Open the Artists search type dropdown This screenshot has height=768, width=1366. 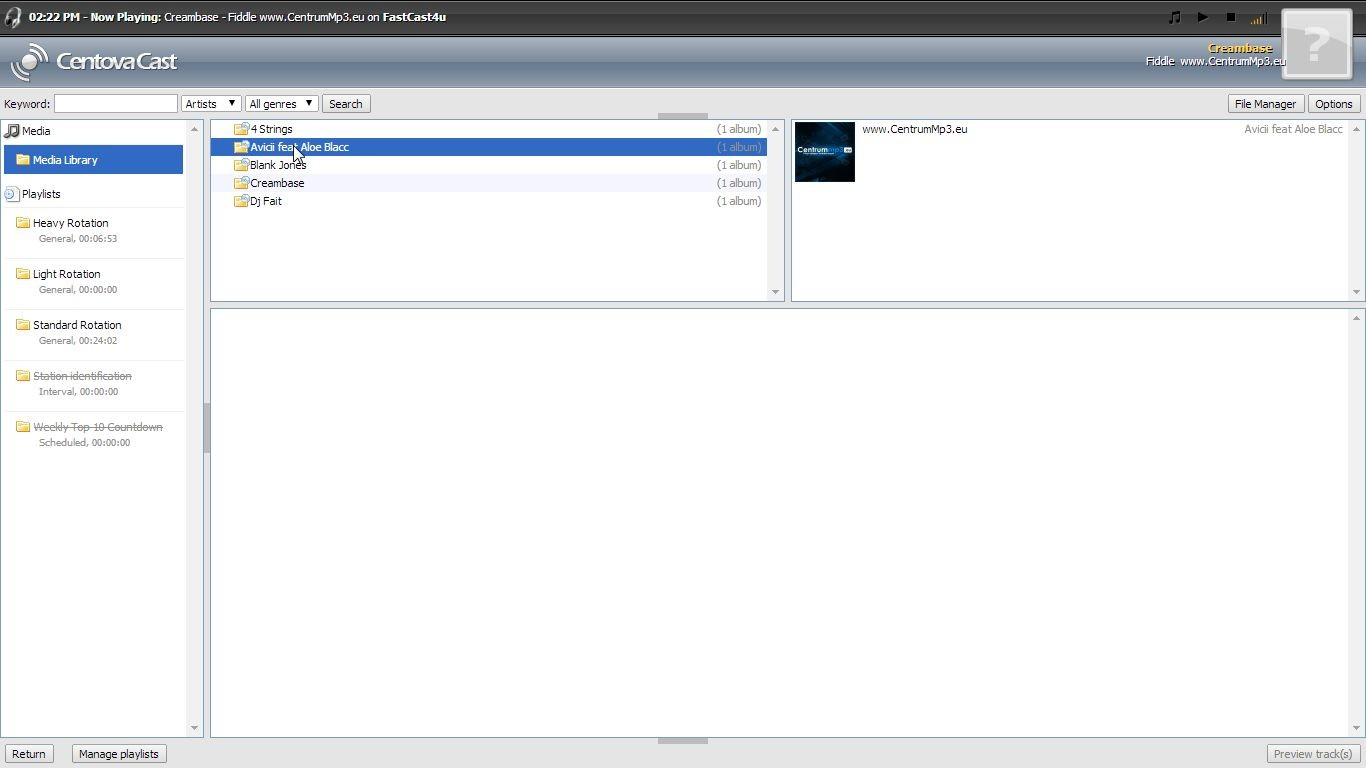[x=211, y=104]
